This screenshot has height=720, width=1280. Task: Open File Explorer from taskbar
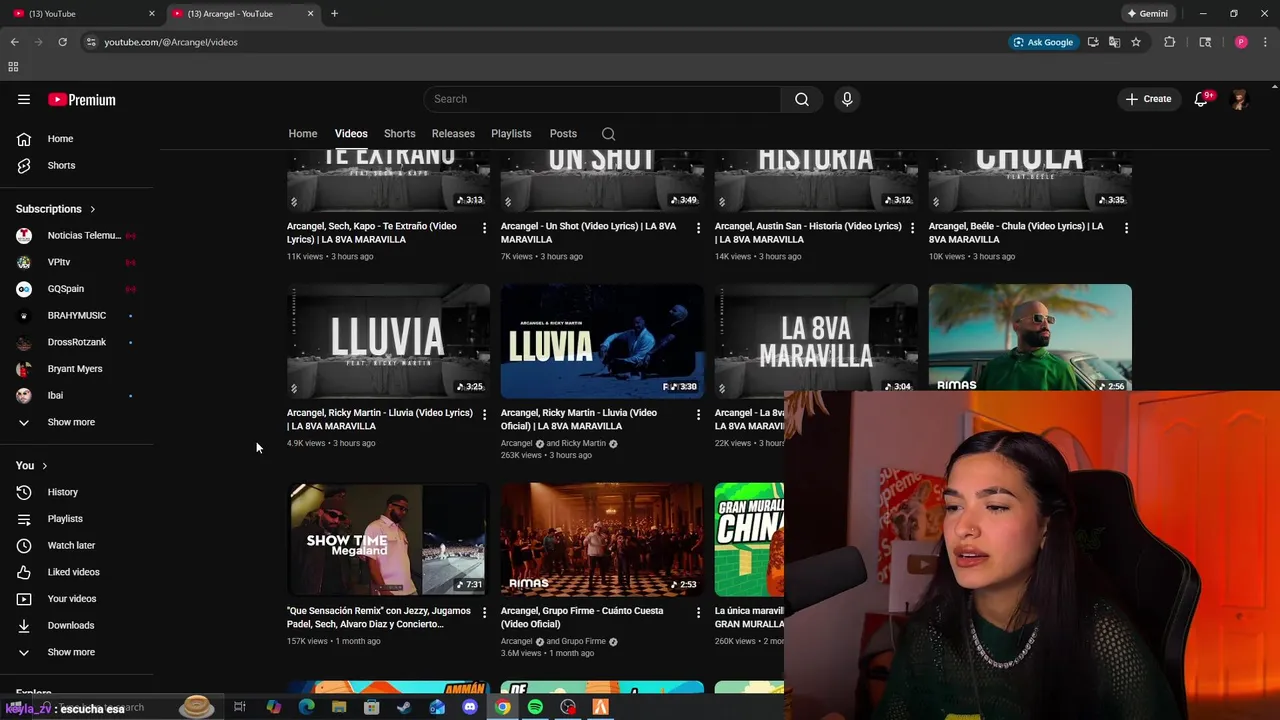point(339,707)
